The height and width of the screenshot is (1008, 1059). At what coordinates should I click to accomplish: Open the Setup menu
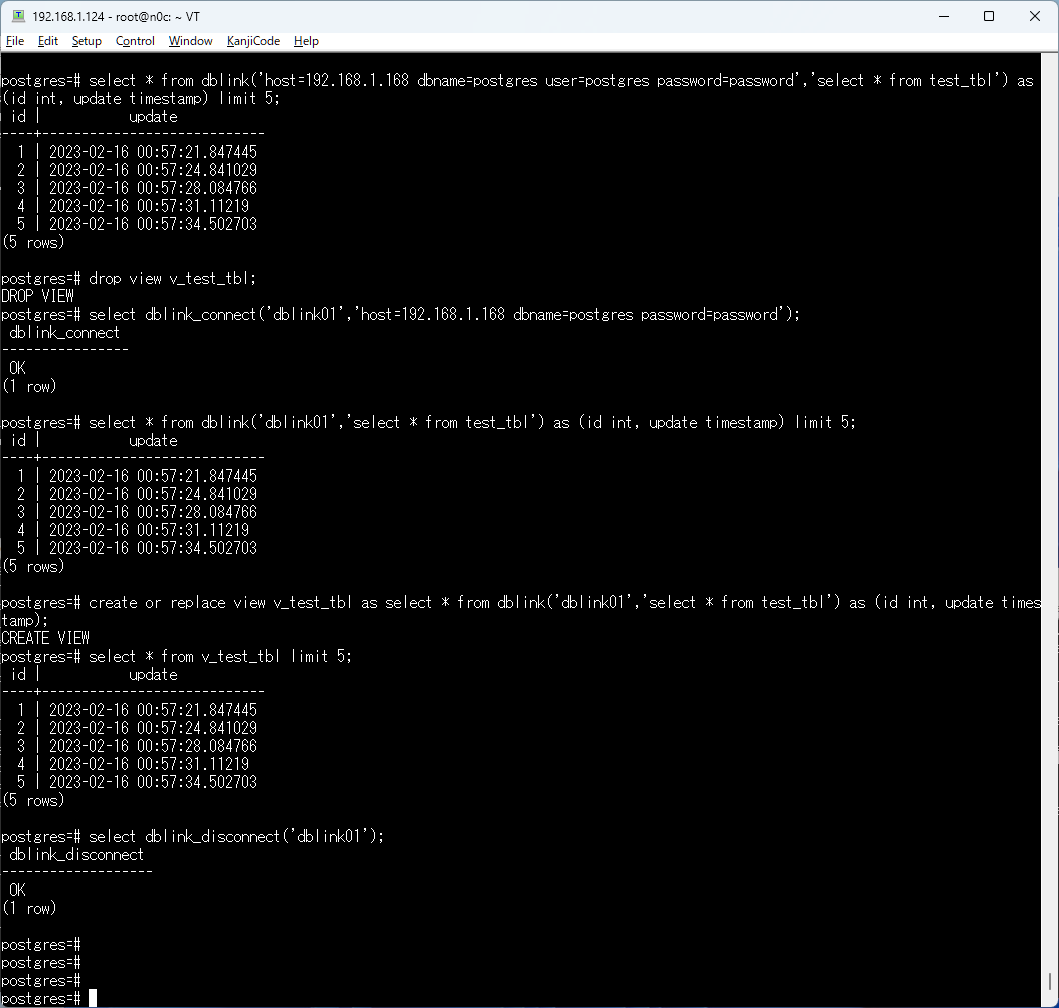click(x=87, y=41)
